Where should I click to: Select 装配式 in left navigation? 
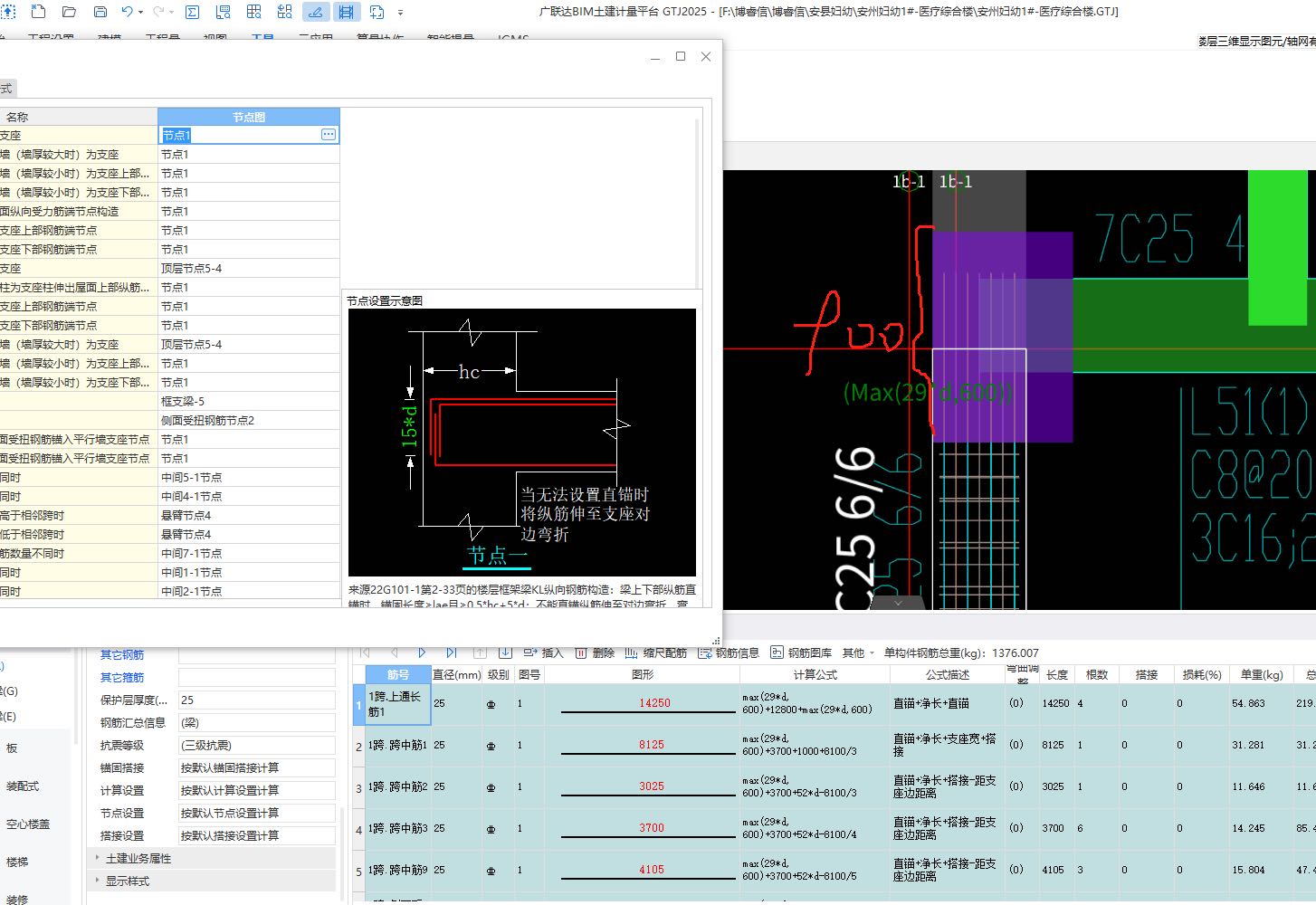(x=23, y=786)
